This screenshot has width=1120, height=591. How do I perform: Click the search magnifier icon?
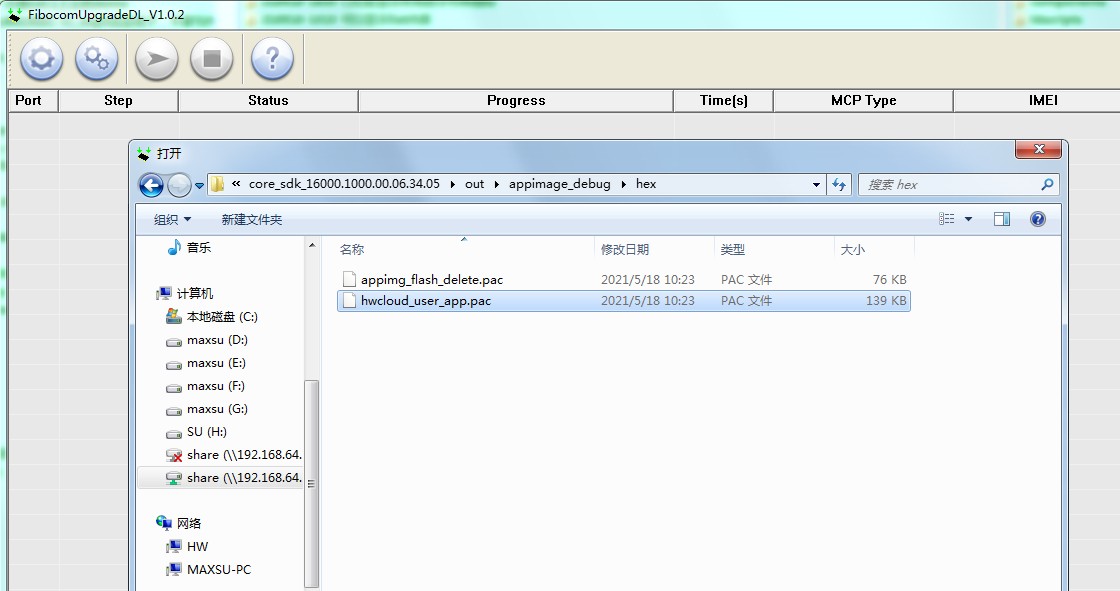click(1047, 184)
